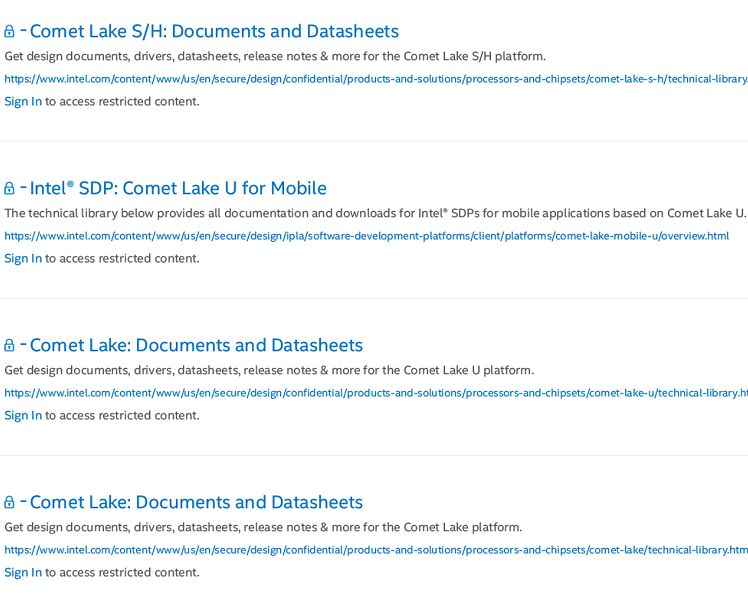
Task: Click lock icon beside Comet Lake S/H title
Action: pyautogui.click(x=9, y=31)
